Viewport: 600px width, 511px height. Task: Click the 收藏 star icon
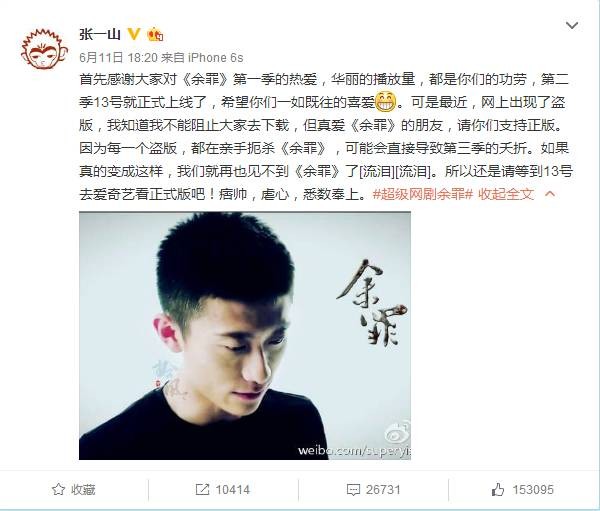tap(59, 489)
